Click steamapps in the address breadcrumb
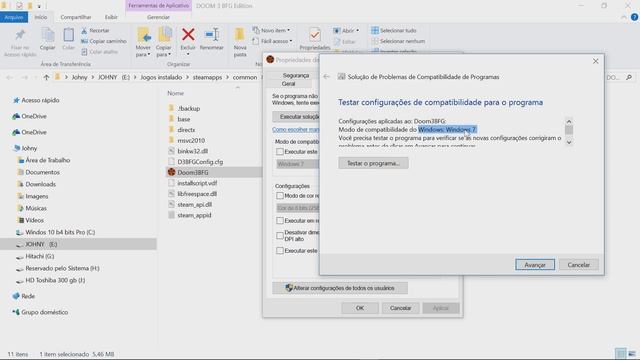 [x=207, y=77]
